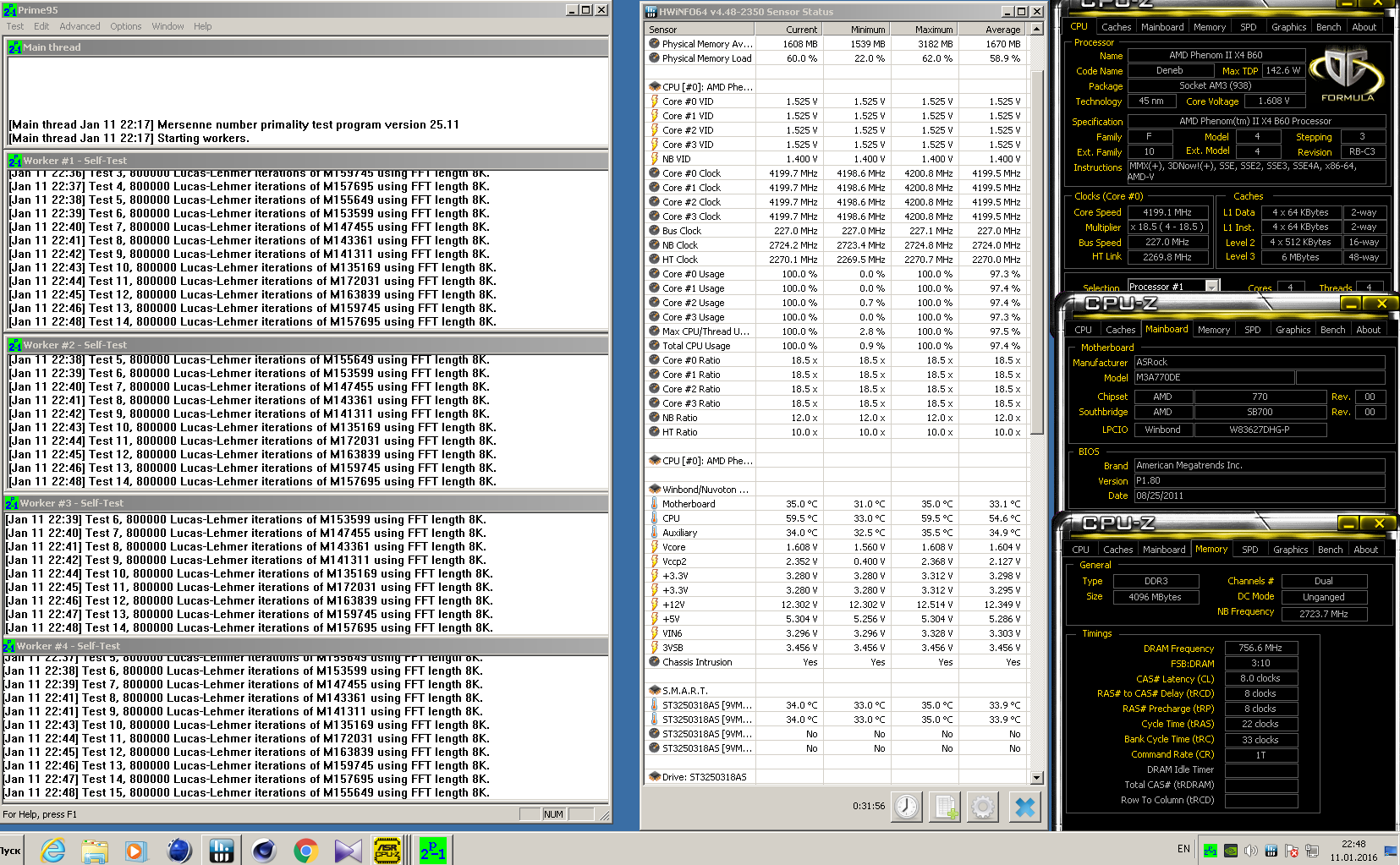Click the Prime95 application title bar icon
The width and height of the screenshot is (1400, 865).
point(9,10)
